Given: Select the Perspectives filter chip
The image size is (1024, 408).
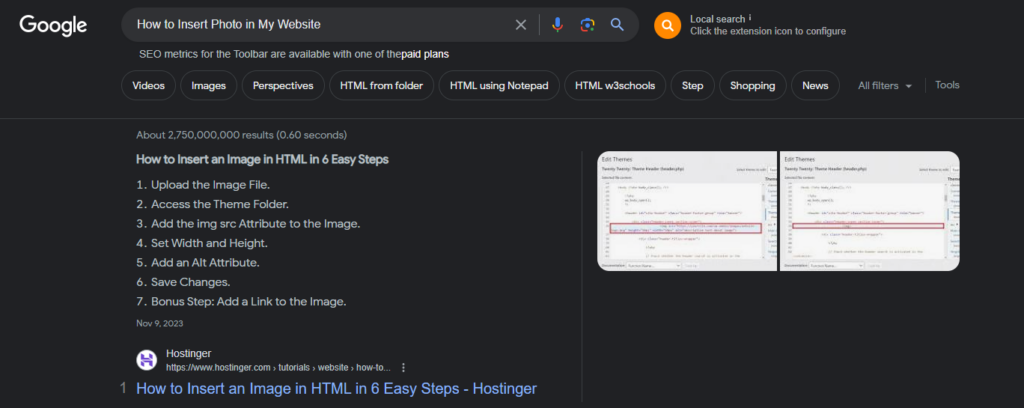Looking at the screenshot, I should pyautogui.click(x=283, y=86).
